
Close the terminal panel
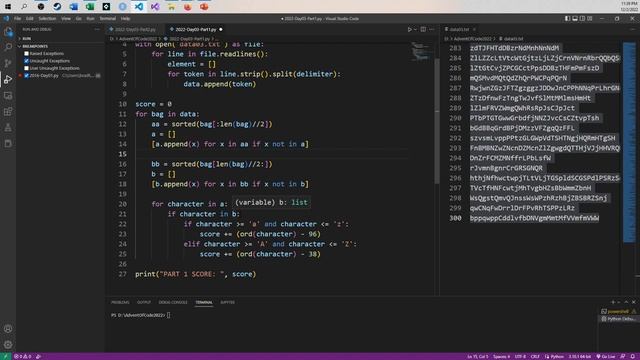click(x=633, y=302)
